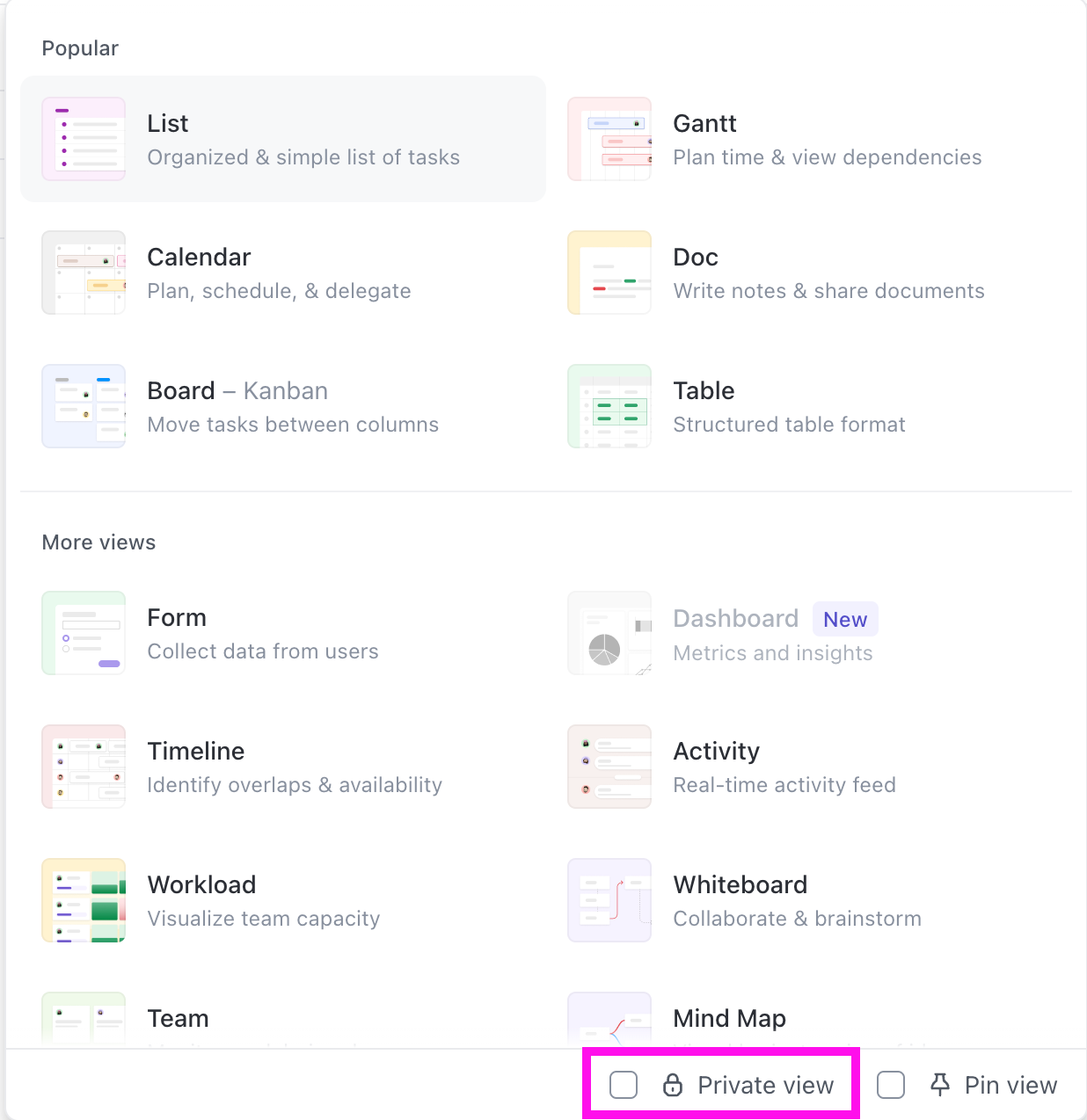
Task: Select the Team view title
Action: pos(178,1018)
